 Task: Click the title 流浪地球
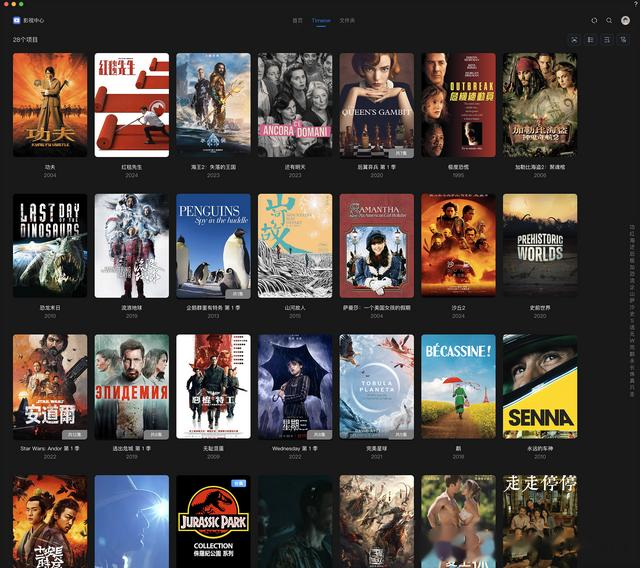tap(131, 308)
